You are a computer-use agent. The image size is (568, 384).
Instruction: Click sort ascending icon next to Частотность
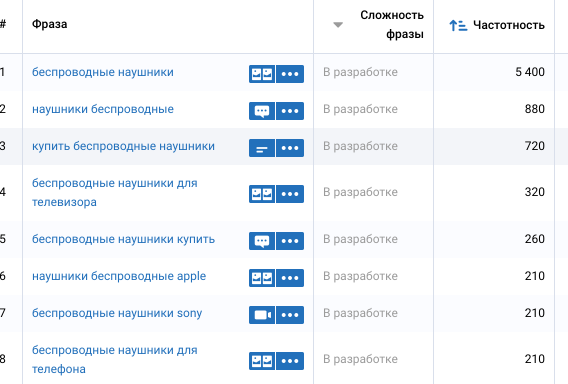click(458, 25)
